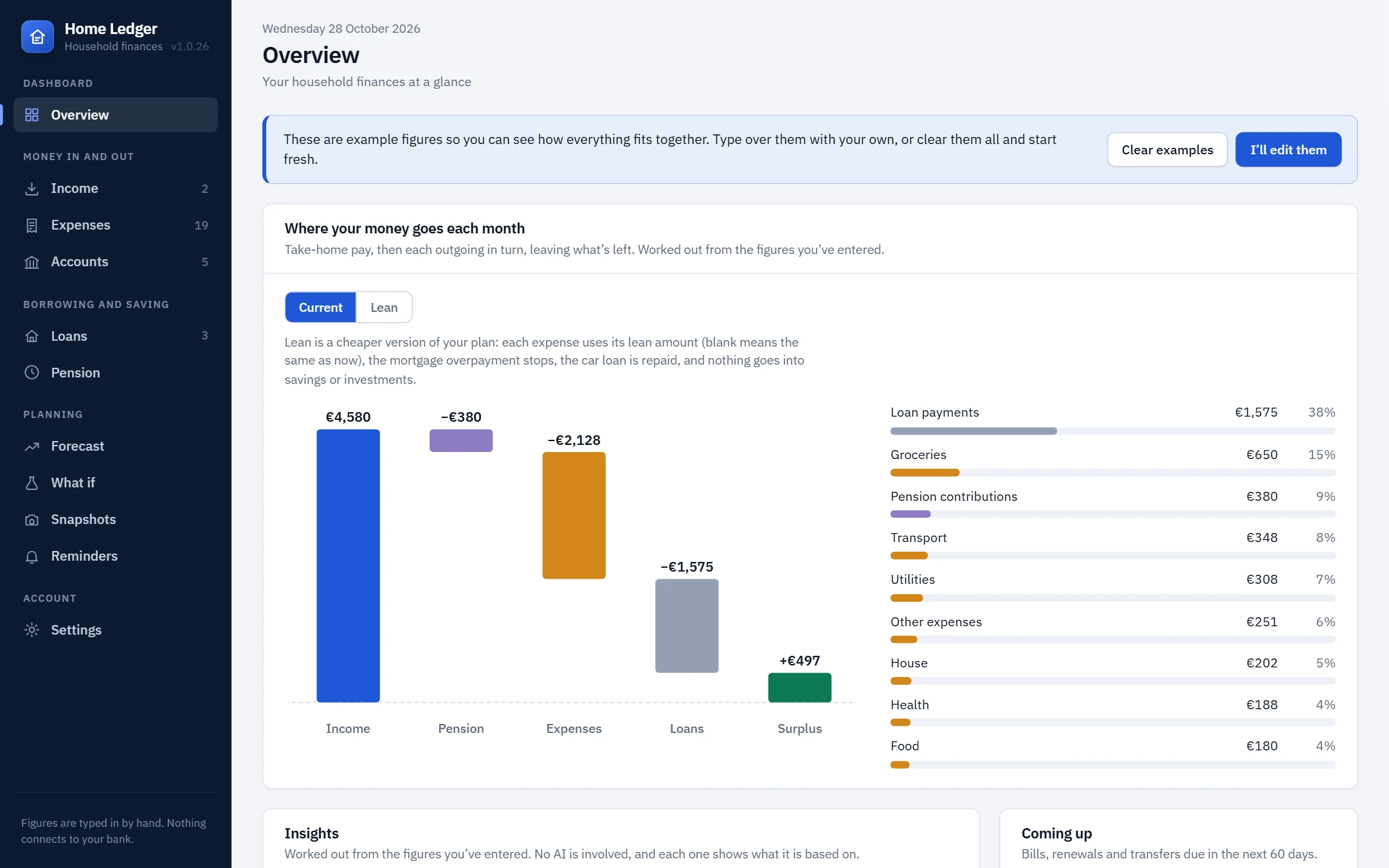Viewport: 1389px width, 868px height.
Task: Click the +€497 surplus label
Action: (x=799, y=660)
